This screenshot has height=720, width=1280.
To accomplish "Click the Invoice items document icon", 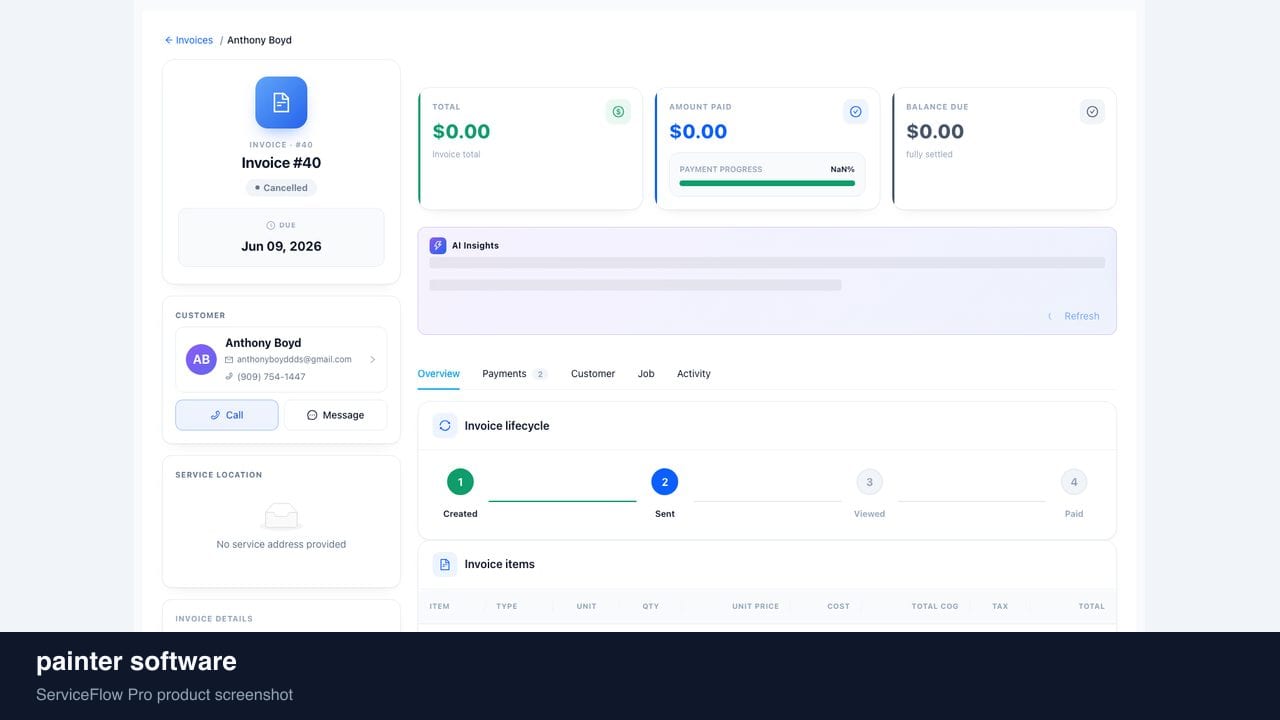I will coord(445,564).
